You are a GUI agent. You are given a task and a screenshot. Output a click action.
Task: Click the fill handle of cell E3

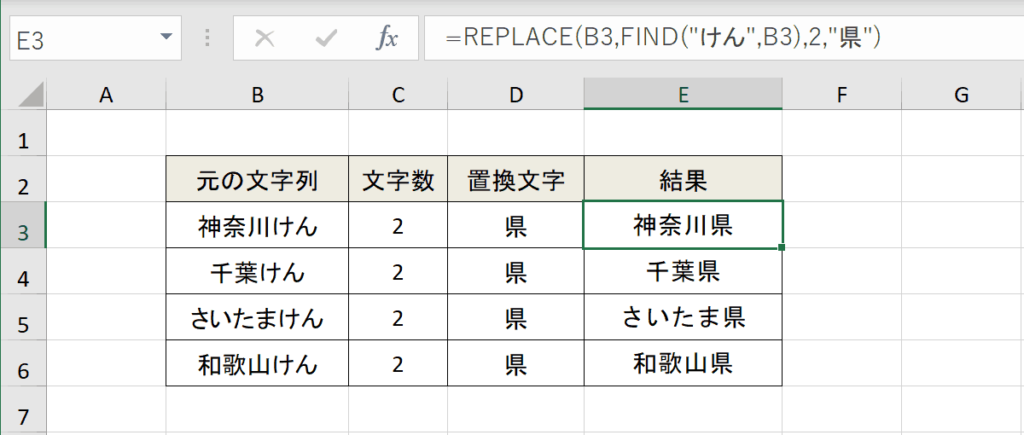(x=782, y=248)
